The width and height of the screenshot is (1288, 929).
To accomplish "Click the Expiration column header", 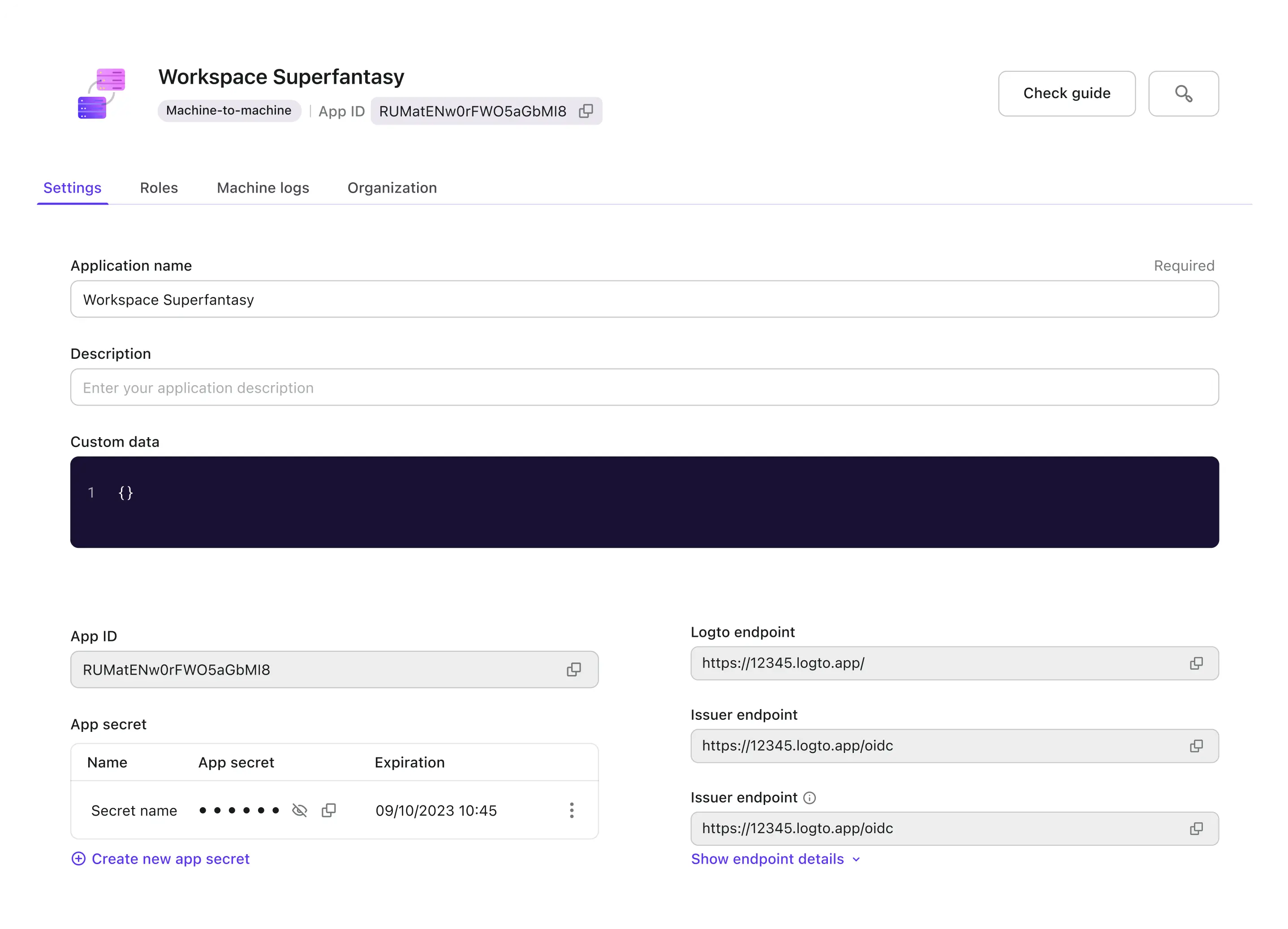I will pyautogui.click(x=409, y=762).
